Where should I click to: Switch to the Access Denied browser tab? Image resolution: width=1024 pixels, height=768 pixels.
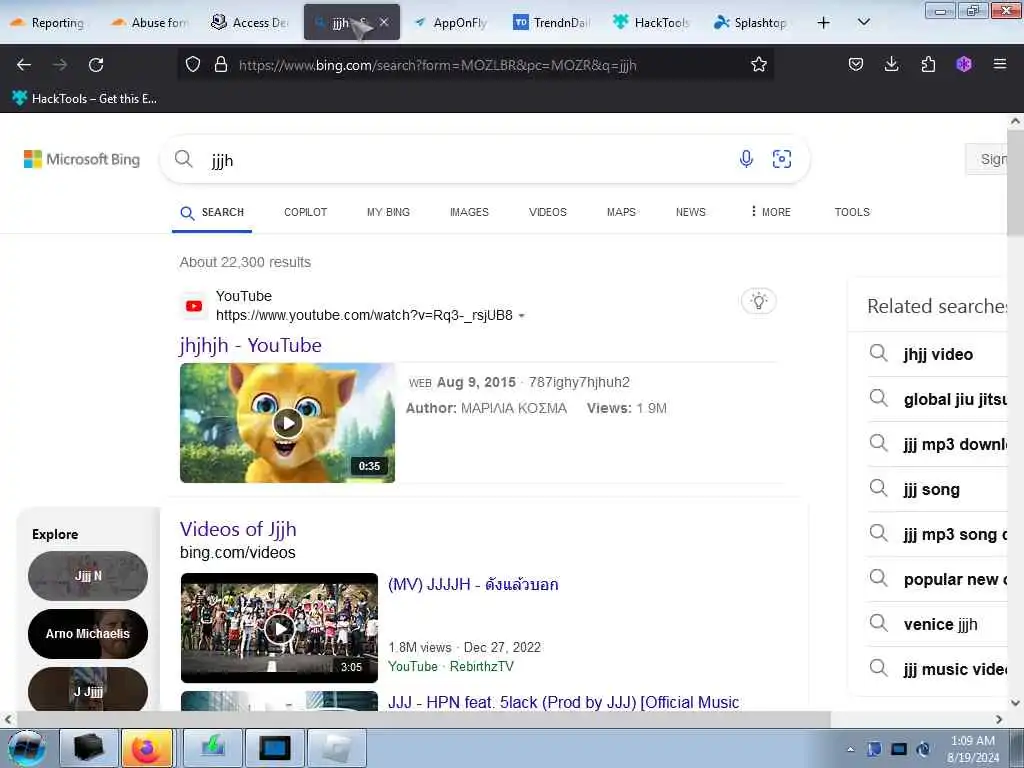coord(250,23)
